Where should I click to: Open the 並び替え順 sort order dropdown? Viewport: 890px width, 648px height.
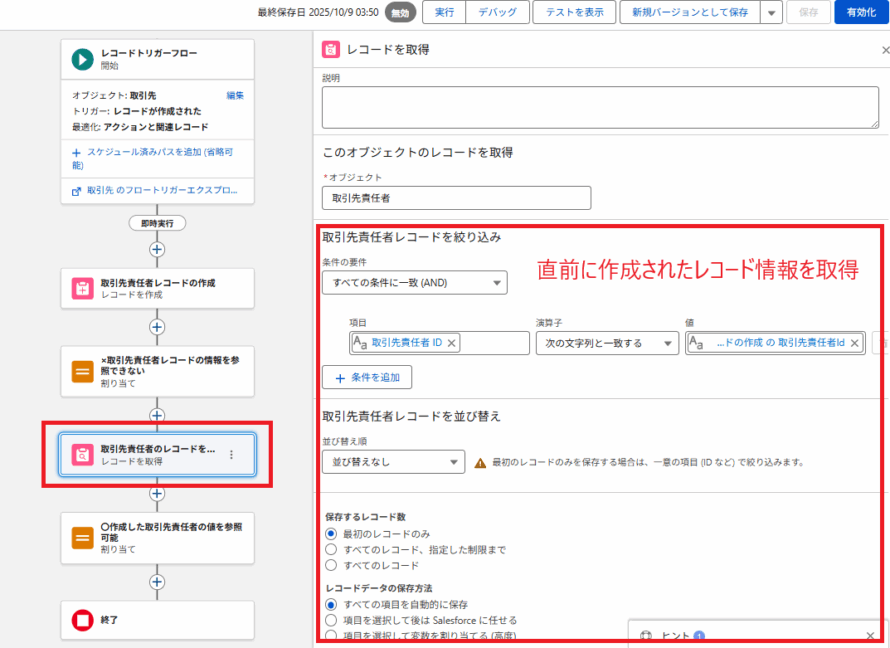[x=393, y=462]
